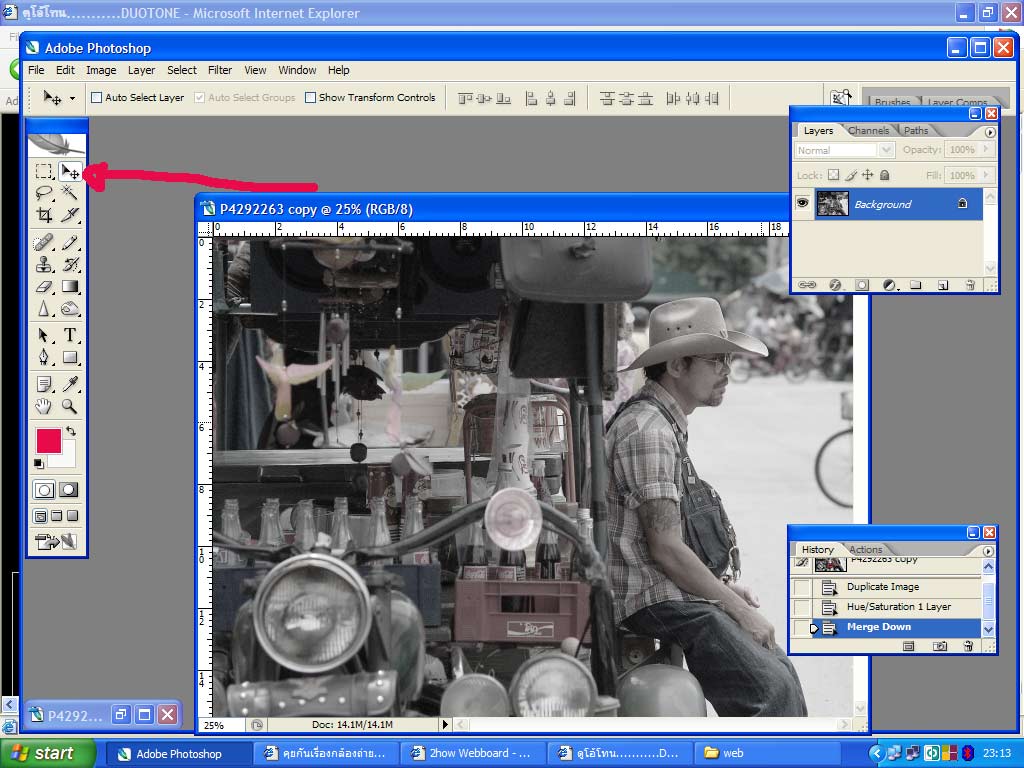
Task: Delete layer using Layers panel trash icon
Action: [x=970, y=285]
